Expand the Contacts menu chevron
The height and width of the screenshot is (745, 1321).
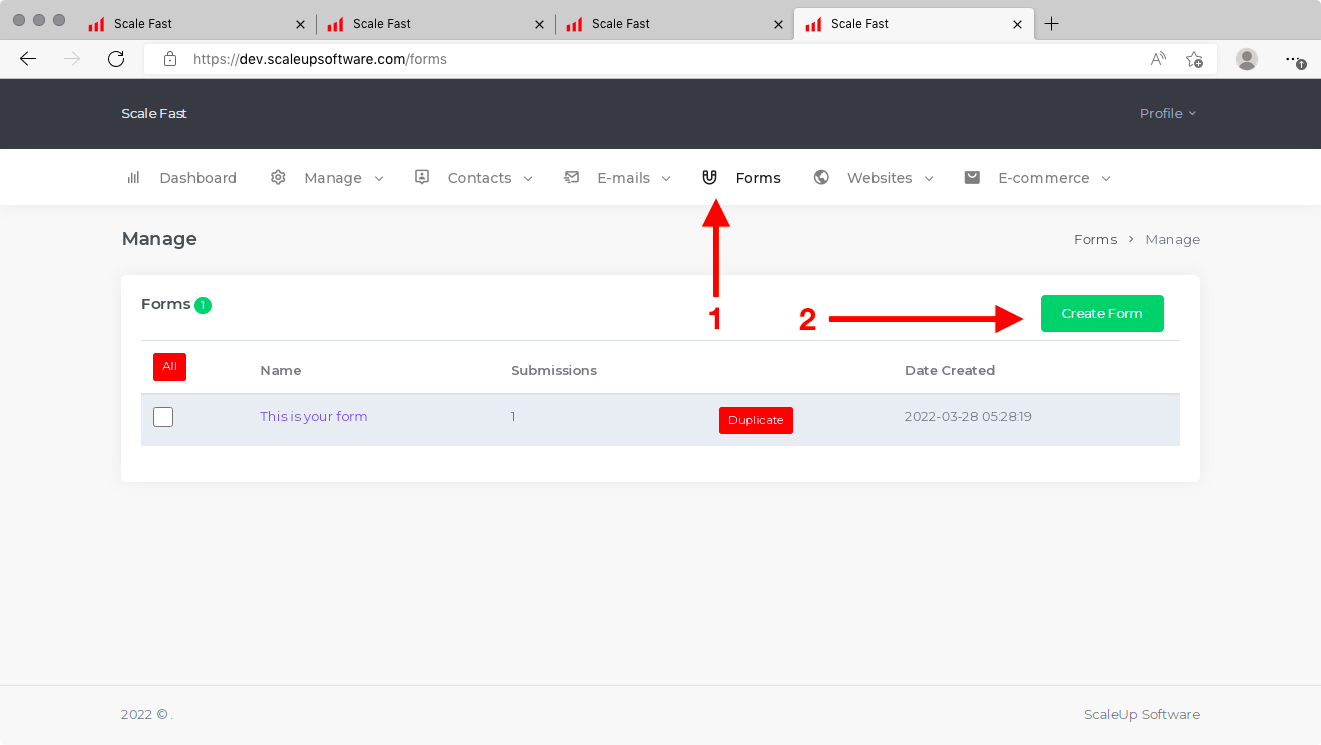528,178
